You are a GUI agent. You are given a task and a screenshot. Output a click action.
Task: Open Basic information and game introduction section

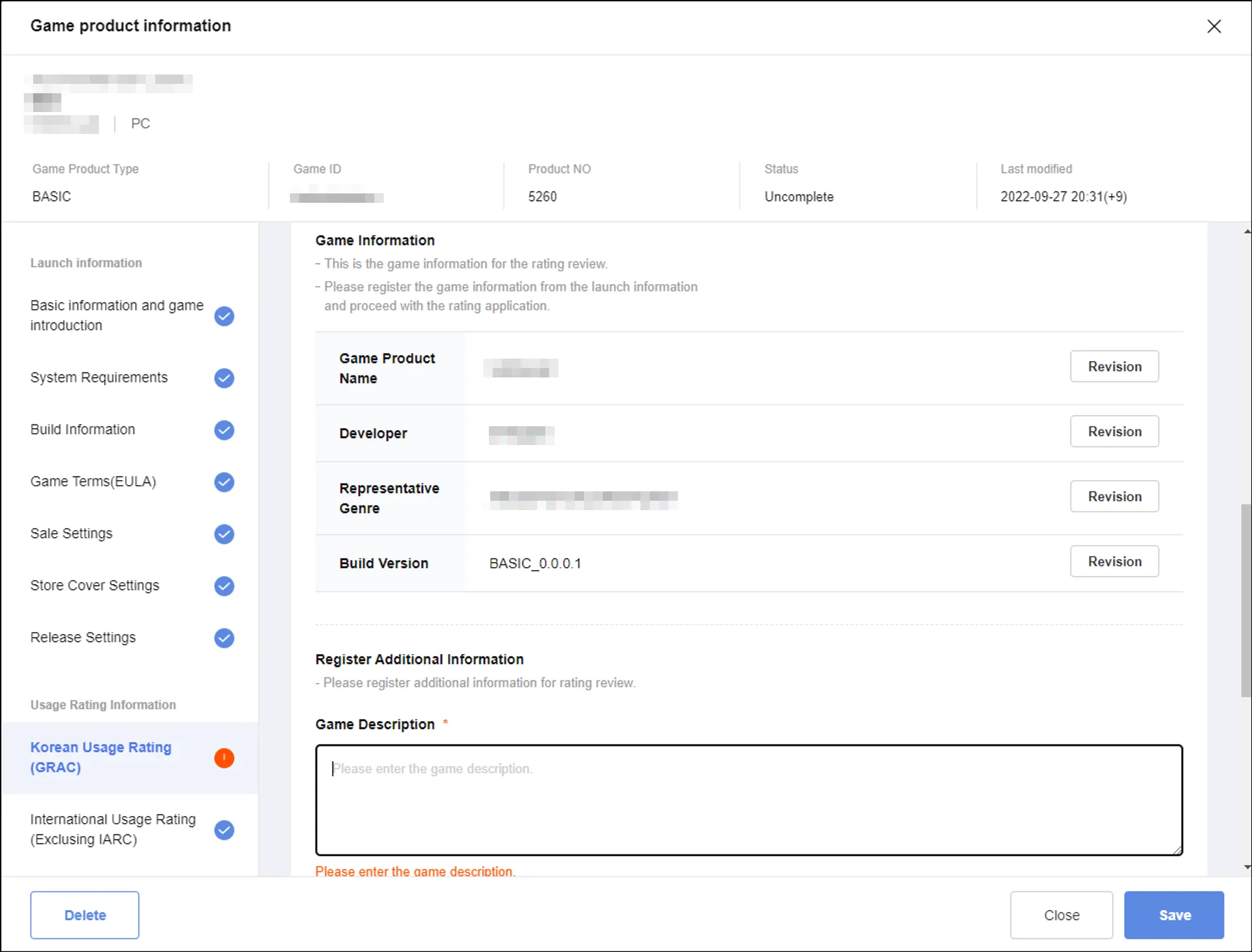tap(116, 315)
